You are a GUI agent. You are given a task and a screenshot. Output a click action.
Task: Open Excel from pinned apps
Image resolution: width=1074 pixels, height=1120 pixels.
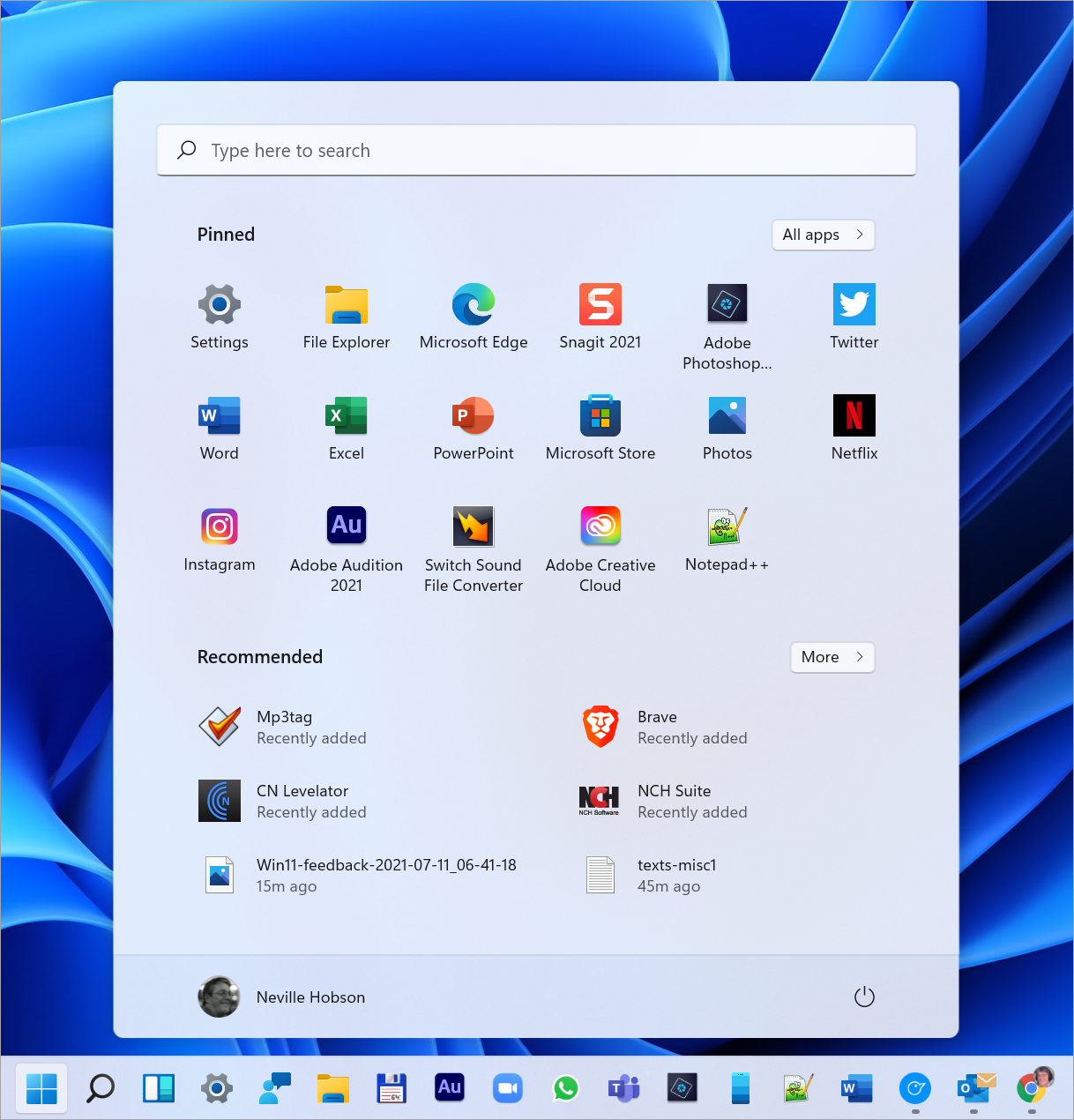click(x=347, y=429)
